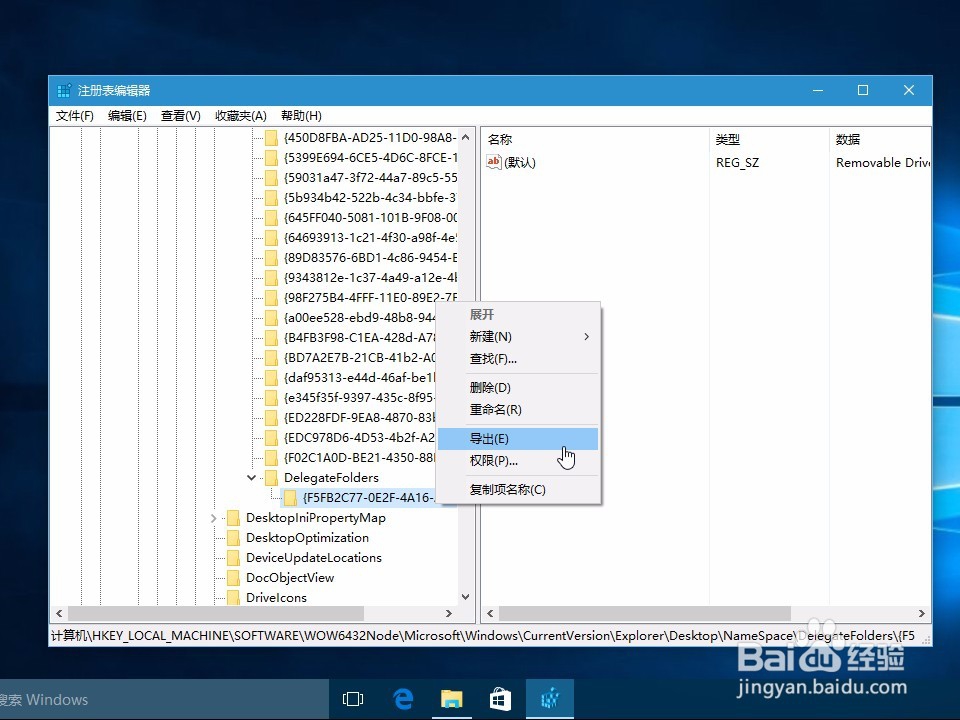The height and width of the screenshot is (720, 960).
Task: Click folder icon of {a00ee528-ebd9-48b8 key
Action: click(x=271, y=318)
